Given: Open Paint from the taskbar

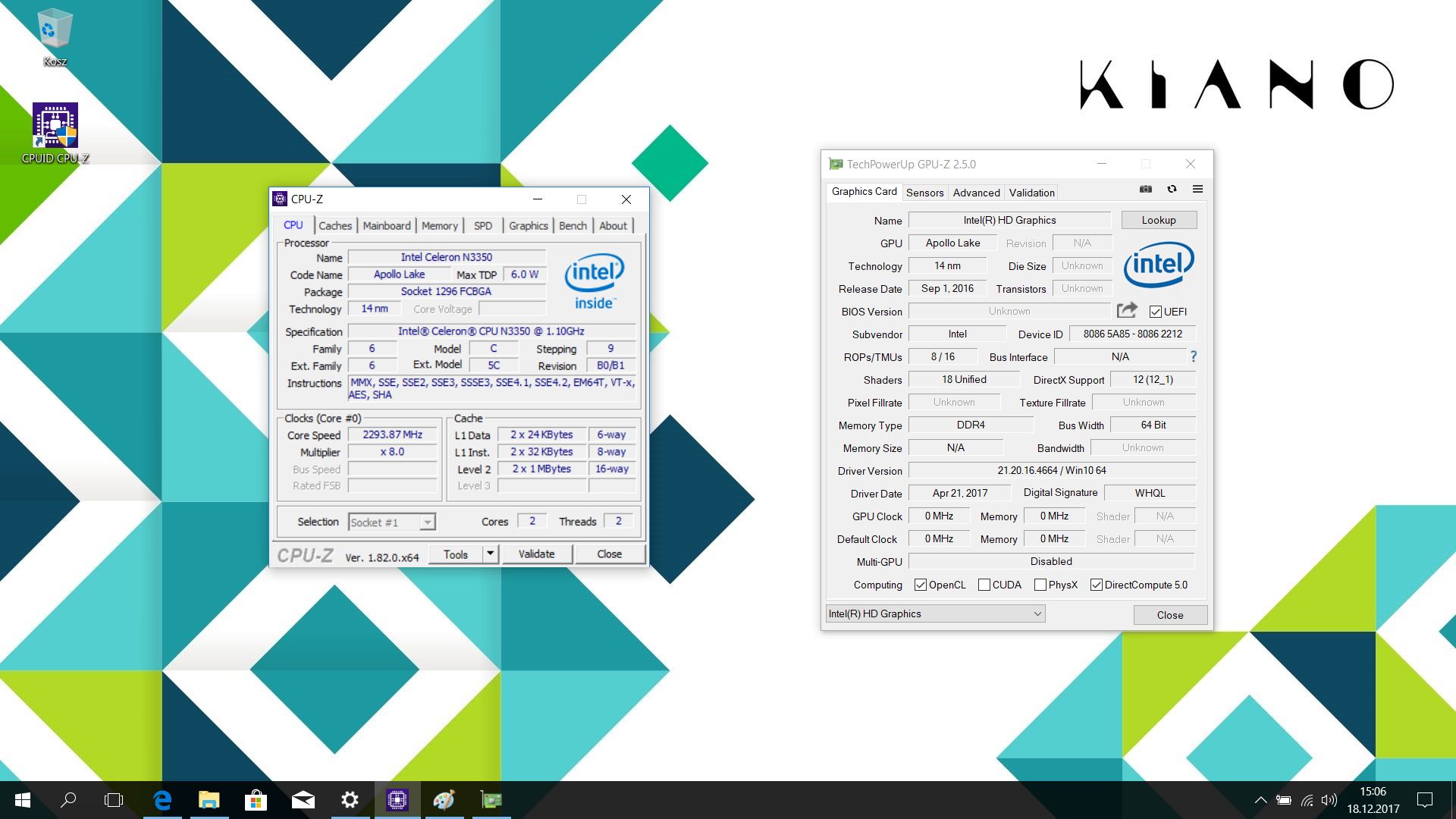Looking at the screenshot, I should (x=445, y=800).
